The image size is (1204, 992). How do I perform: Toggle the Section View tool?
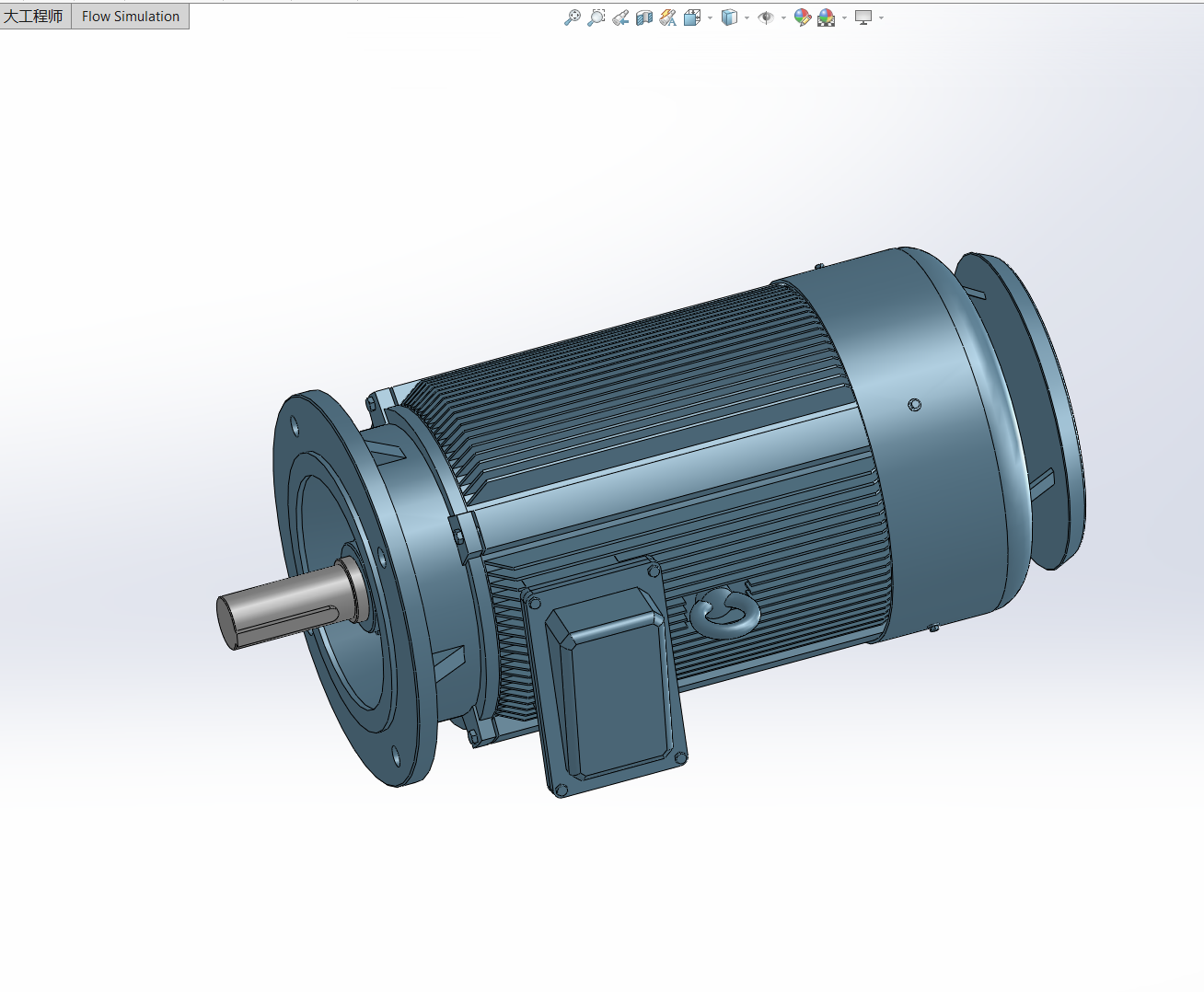[x=644, y=17]
